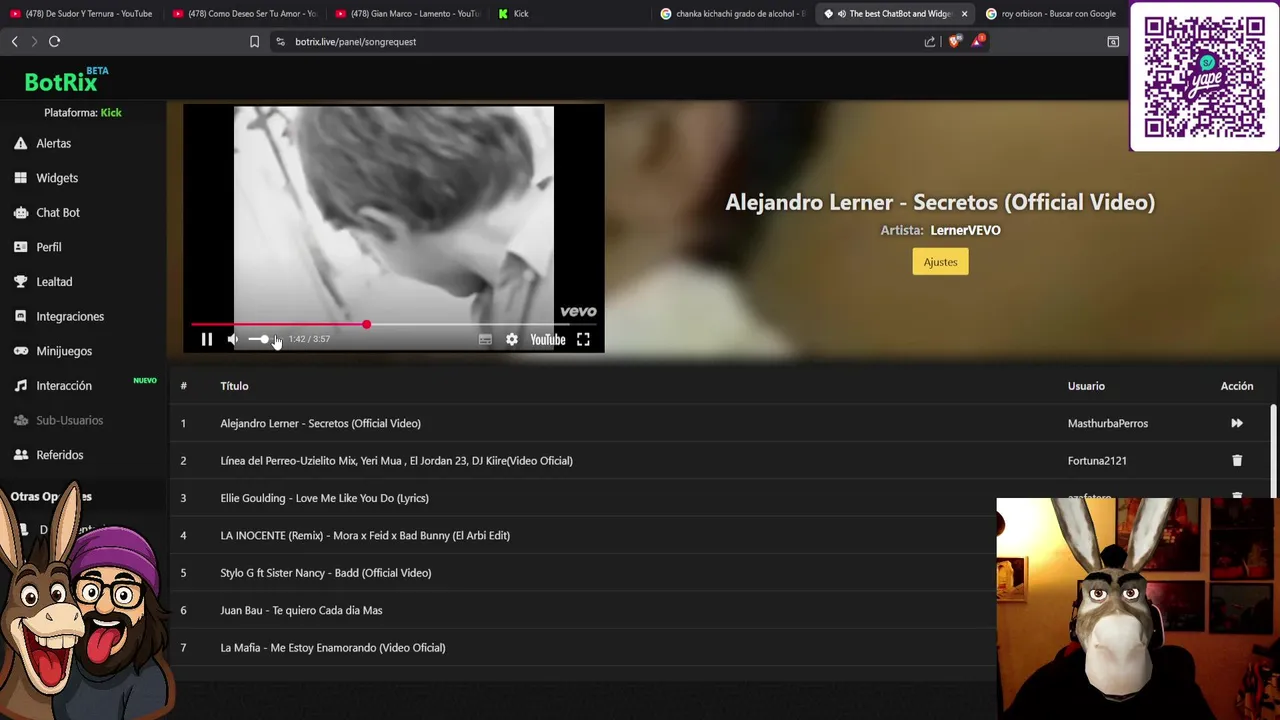Viewport: 1280px width, 720px height.
Task: Delete the Línea del Perreo song request
Action: [1237, 461]
